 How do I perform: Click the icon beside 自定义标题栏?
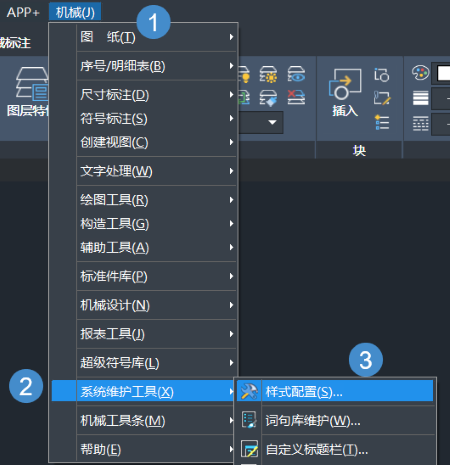tap(249, 449)
